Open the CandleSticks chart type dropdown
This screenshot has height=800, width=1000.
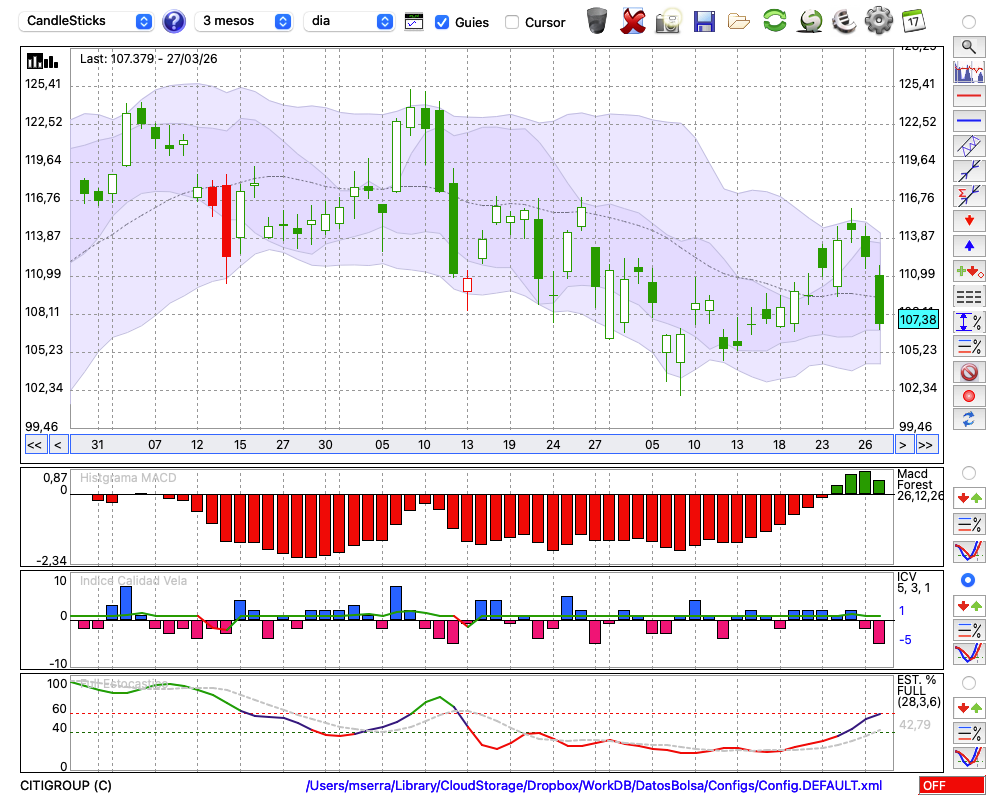[x=88, y=21]
